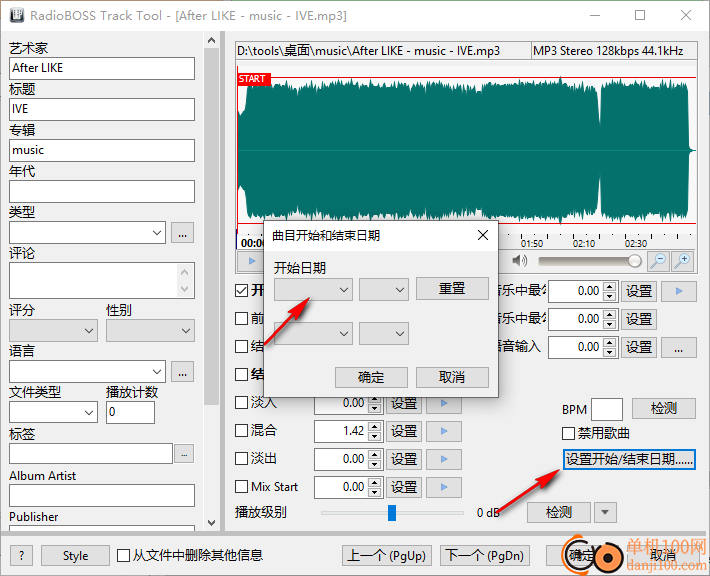The width and height of the screenshot is (710, 576).
Task: Click the 年代 year field
Action: (x=102, y=192)
